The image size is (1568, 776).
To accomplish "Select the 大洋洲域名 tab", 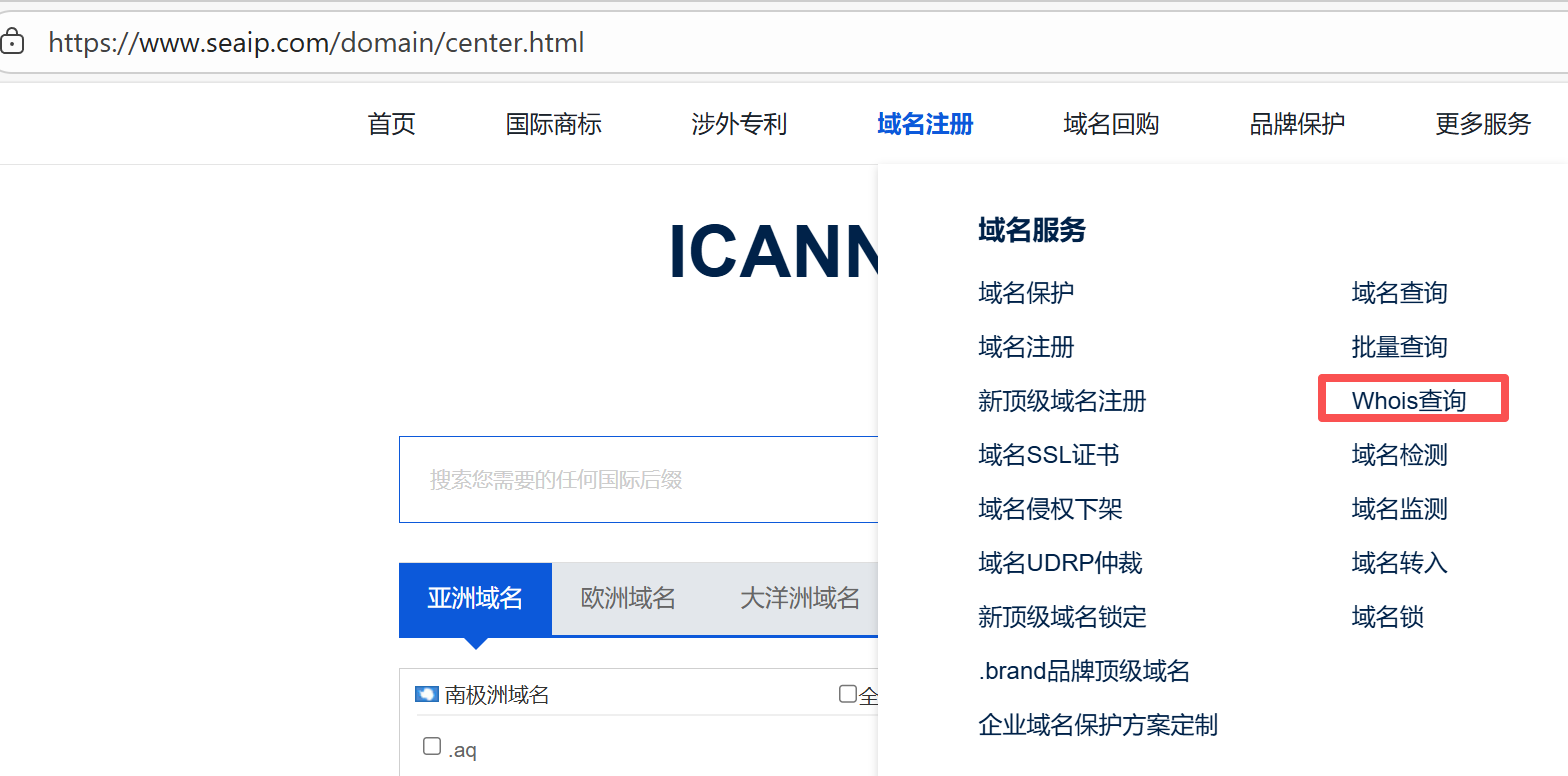I will (799, 598).
